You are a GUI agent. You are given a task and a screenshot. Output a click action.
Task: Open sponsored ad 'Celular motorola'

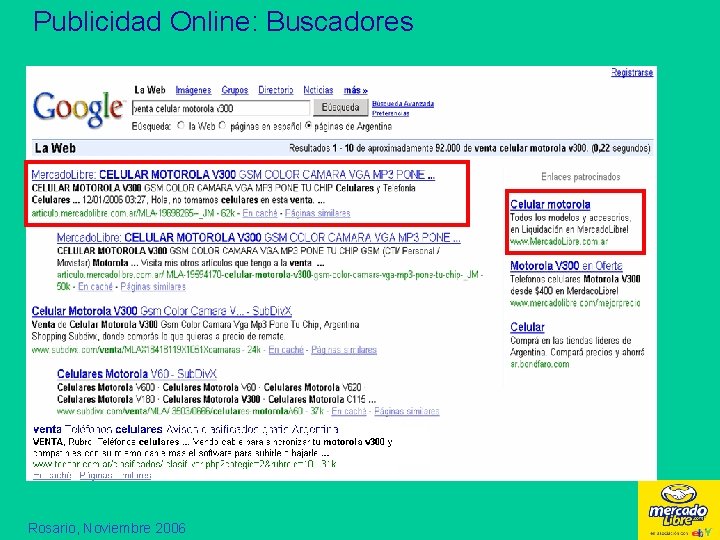point(550,204)
